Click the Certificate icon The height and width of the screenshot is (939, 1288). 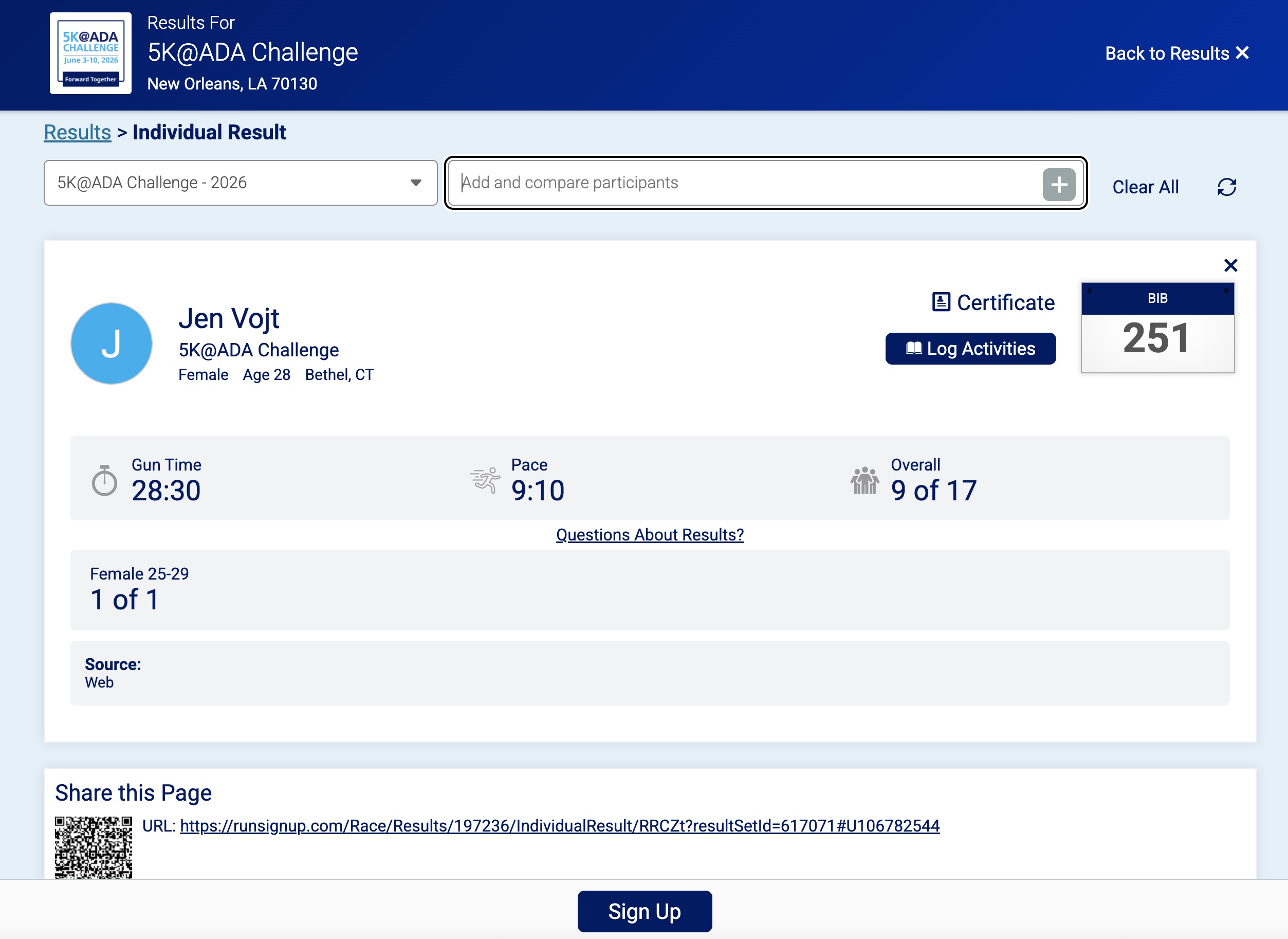[941, 302]
